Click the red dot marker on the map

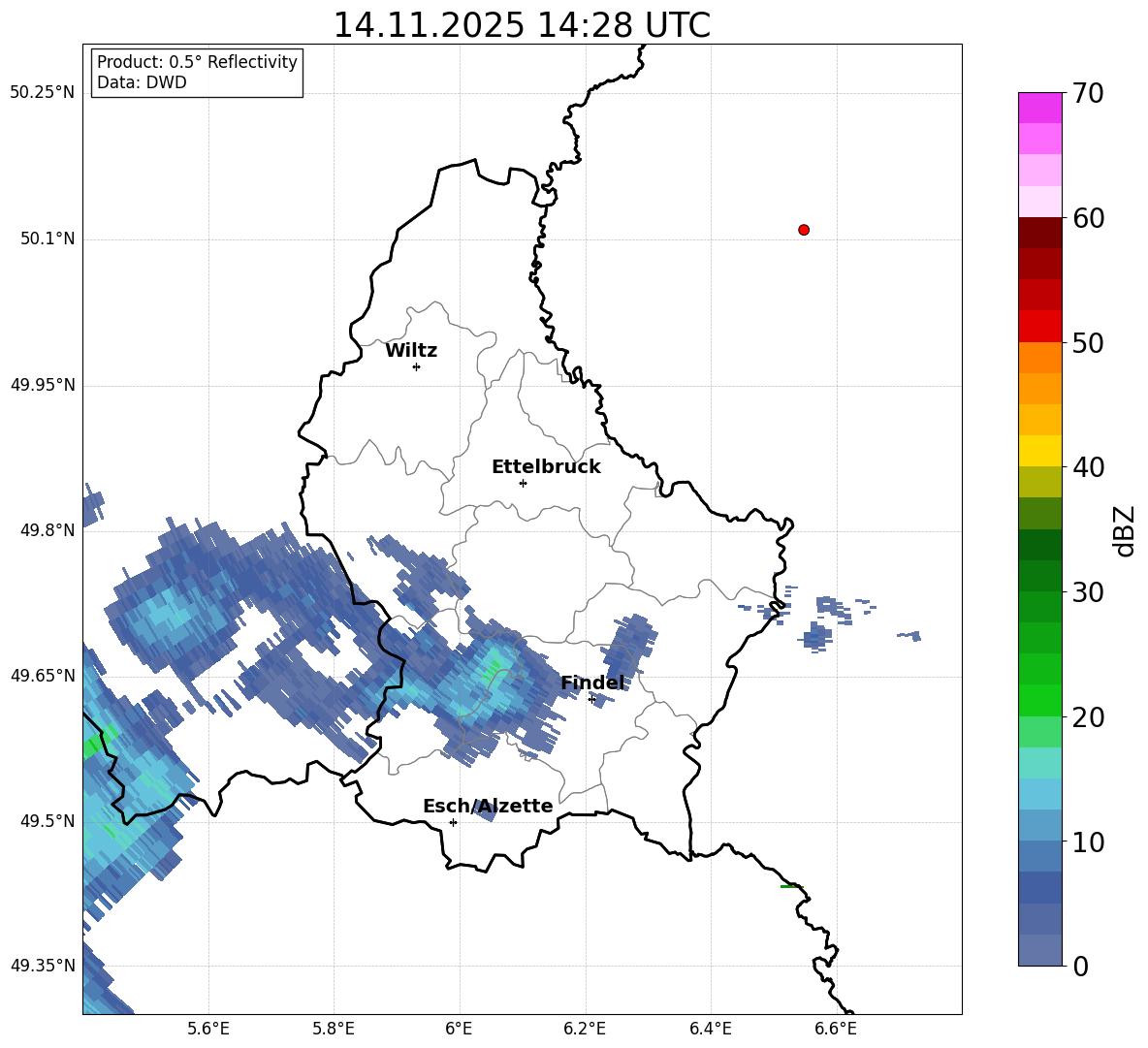pos(804,230)
